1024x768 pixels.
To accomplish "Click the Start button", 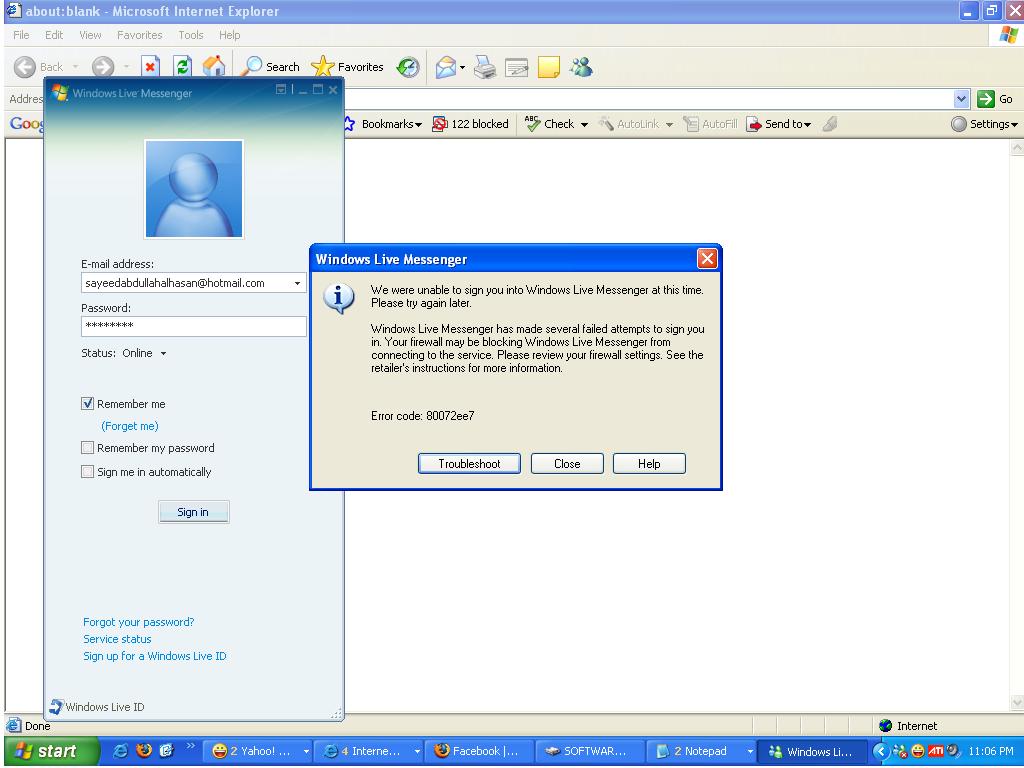I will pos(51,751).
